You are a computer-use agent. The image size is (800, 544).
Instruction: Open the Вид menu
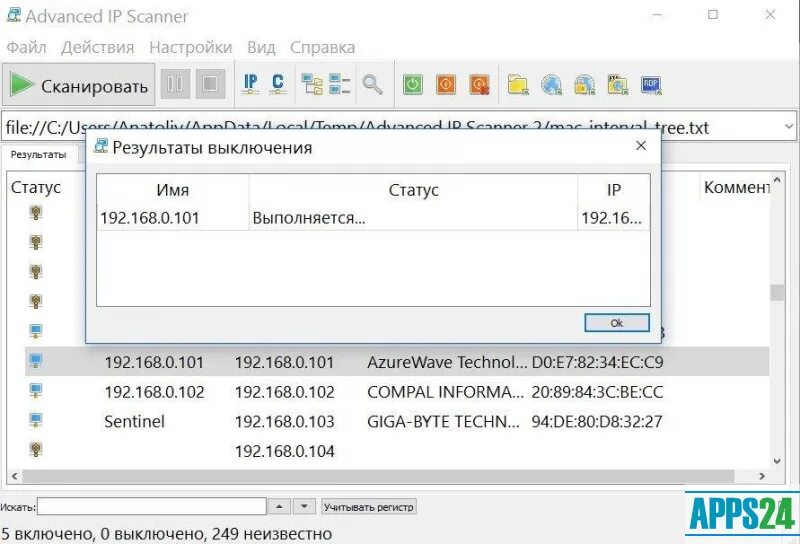pos(261,47)
